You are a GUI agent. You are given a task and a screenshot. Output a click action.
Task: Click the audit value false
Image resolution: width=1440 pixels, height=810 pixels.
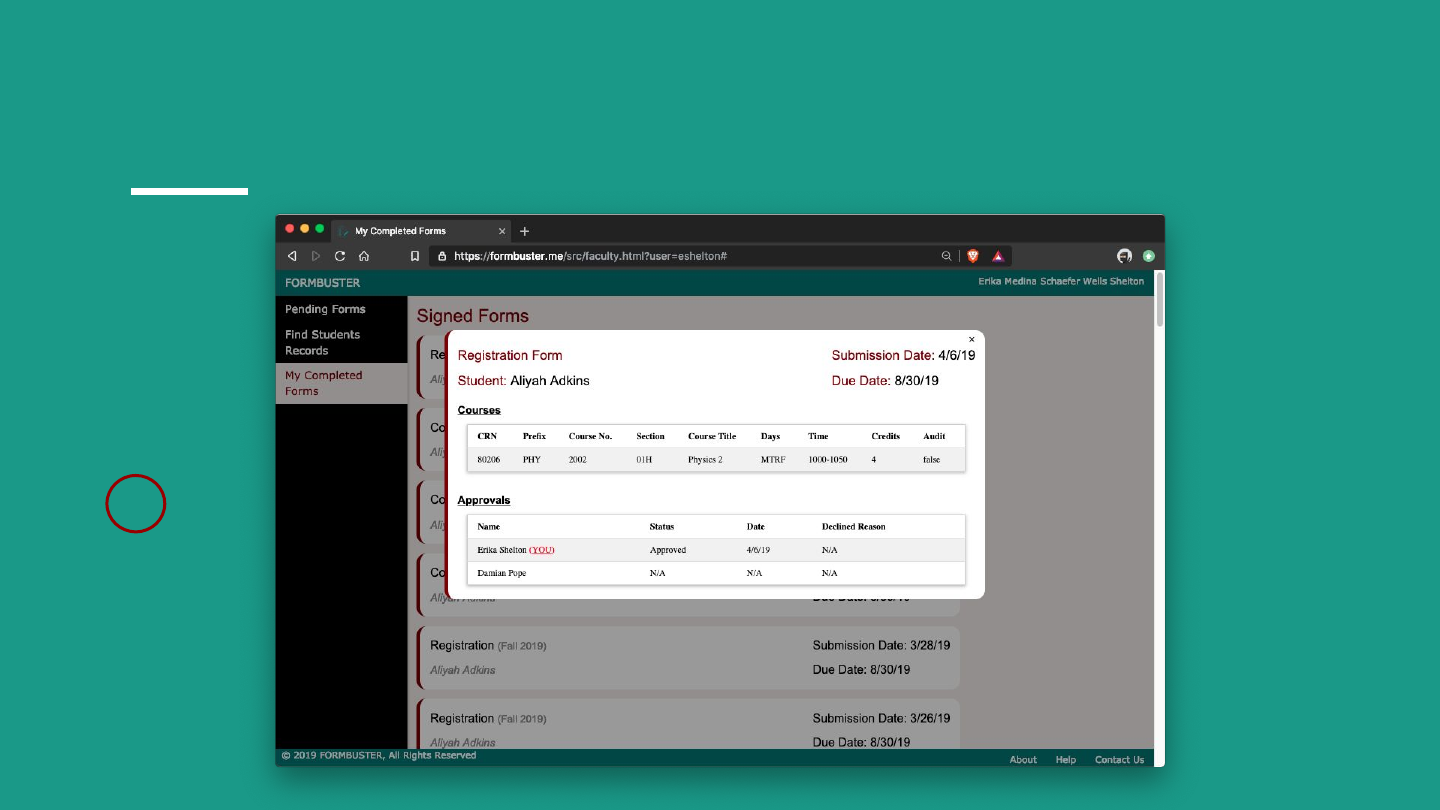pyautogui.click(x=931, y=460)
